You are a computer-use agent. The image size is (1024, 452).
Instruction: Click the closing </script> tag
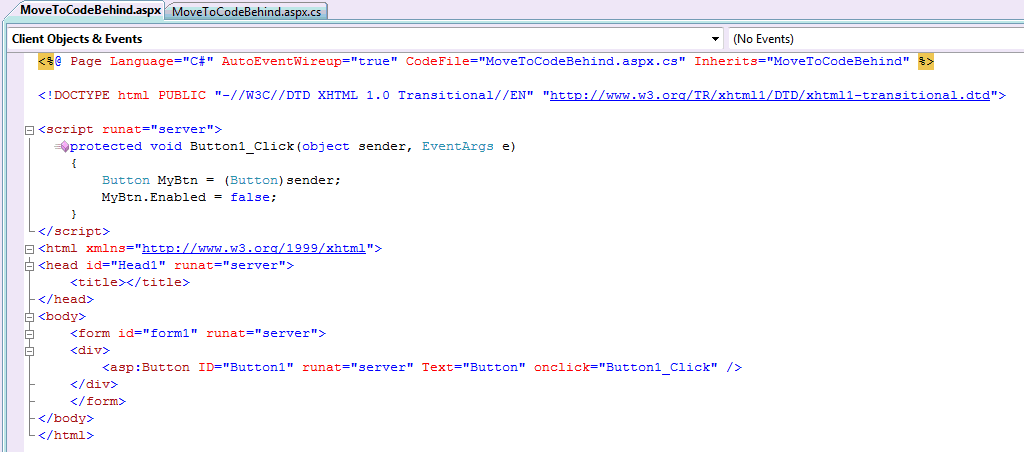[74, 231]
